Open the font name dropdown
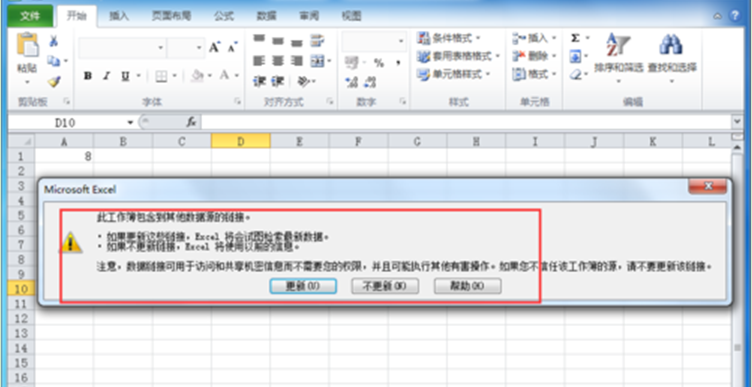The height and width of the screenshot is (387, 752). [161, 48]
